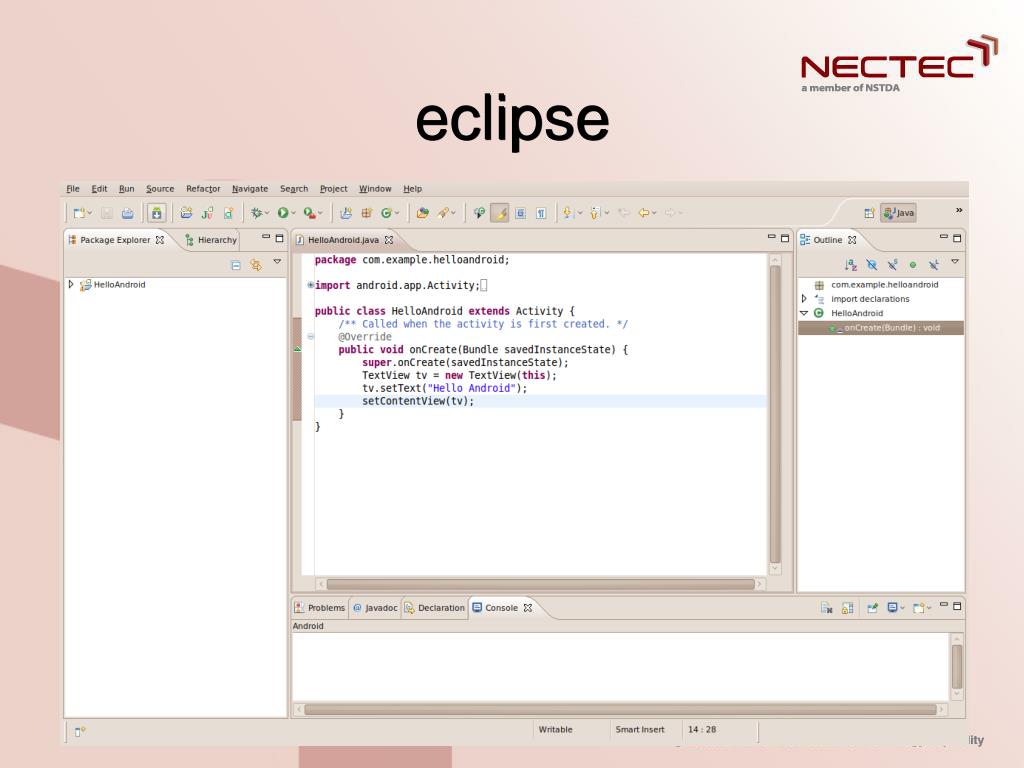Open the New wizard dropdown arrow
Viewport: 1024px width, 768px height.
click(x=89, y=213)
